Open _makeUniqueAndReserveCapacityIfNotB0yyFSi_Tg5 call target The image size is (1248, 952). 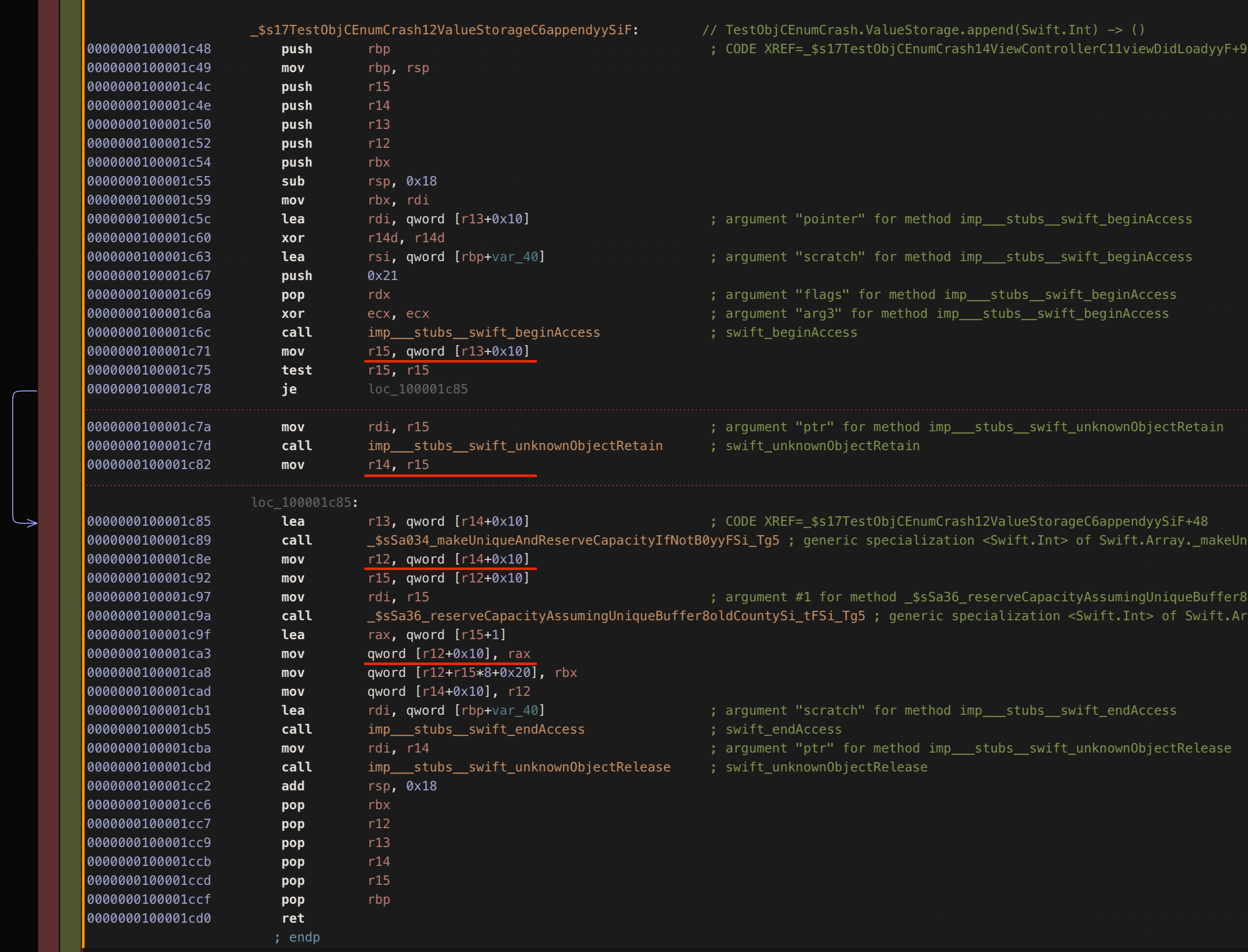click(573, 540)
